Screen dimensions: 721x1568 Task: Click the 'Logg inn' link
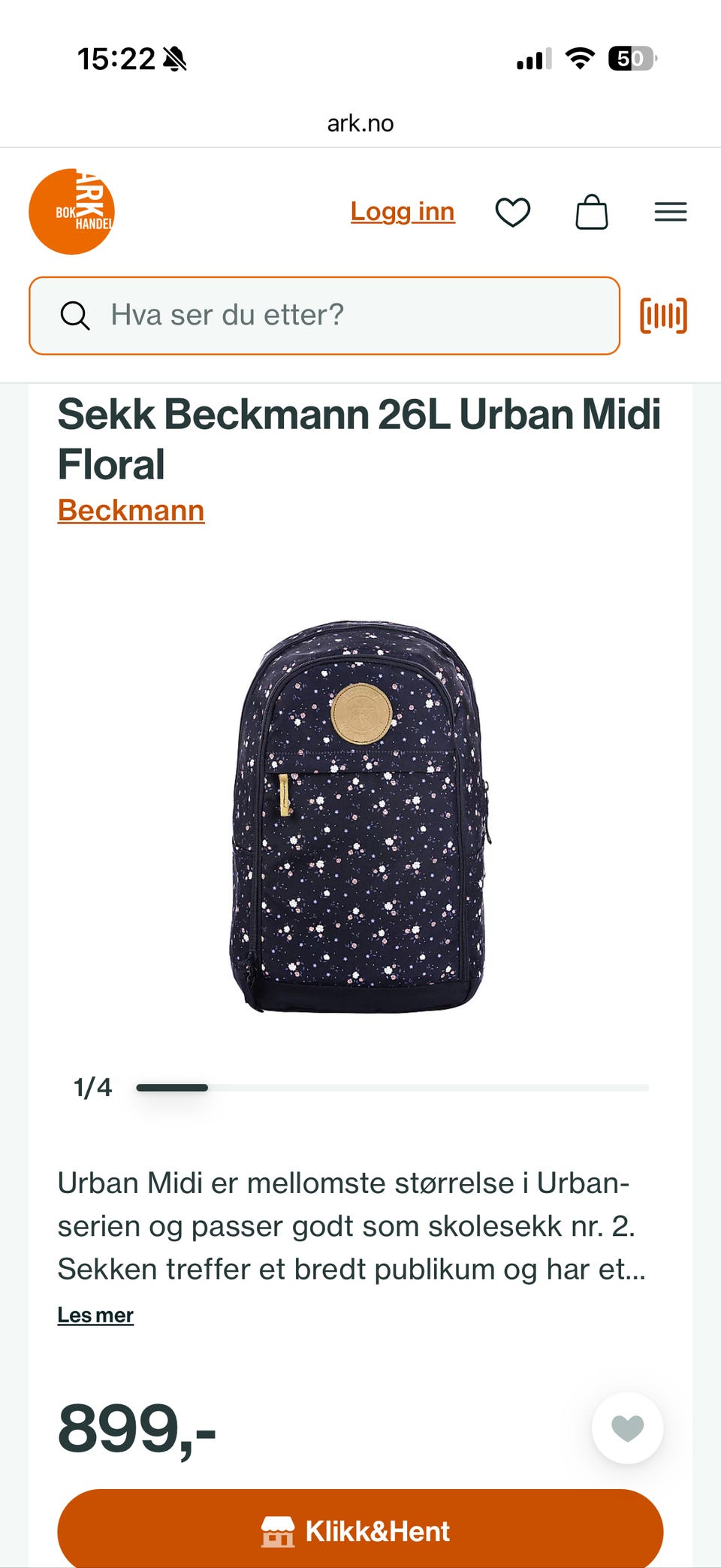(403, 212)
